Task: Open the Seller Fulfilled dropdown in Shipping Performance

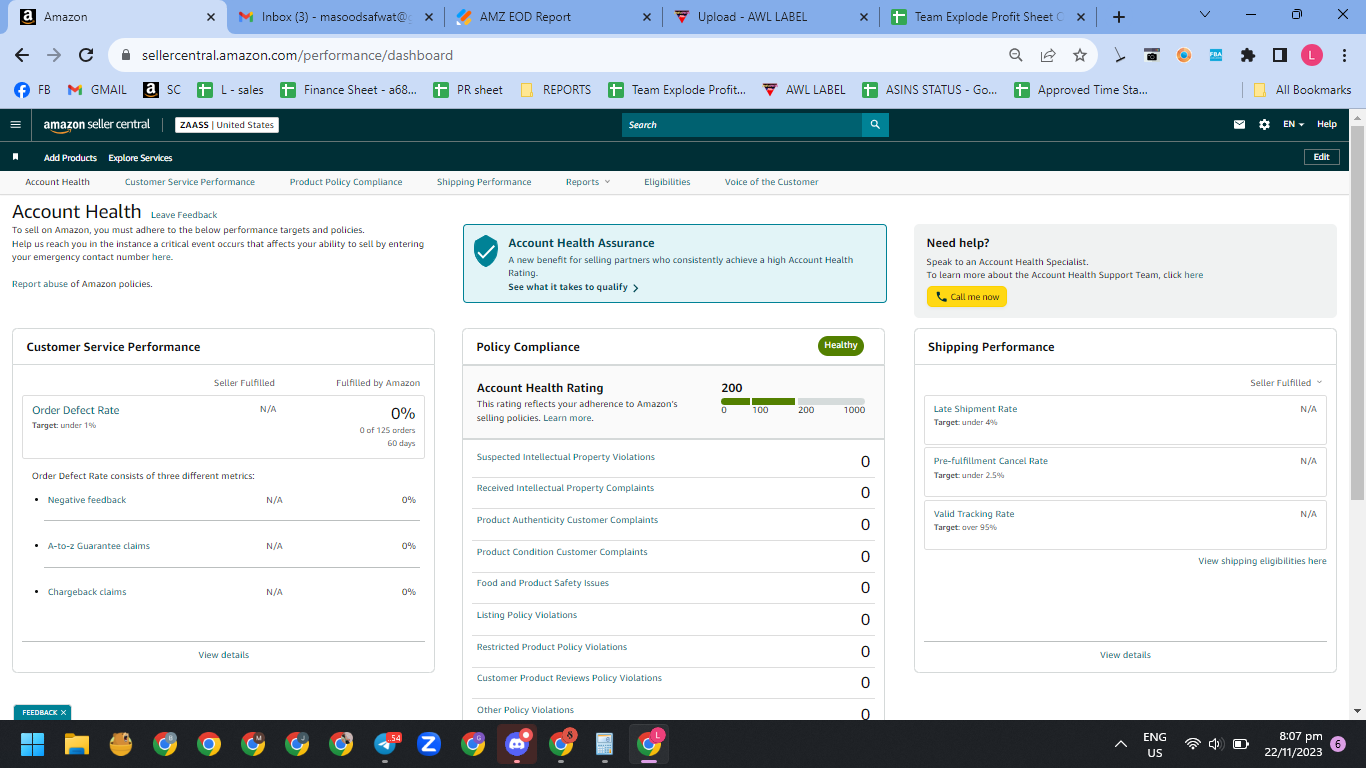Action: (1286, 383)
